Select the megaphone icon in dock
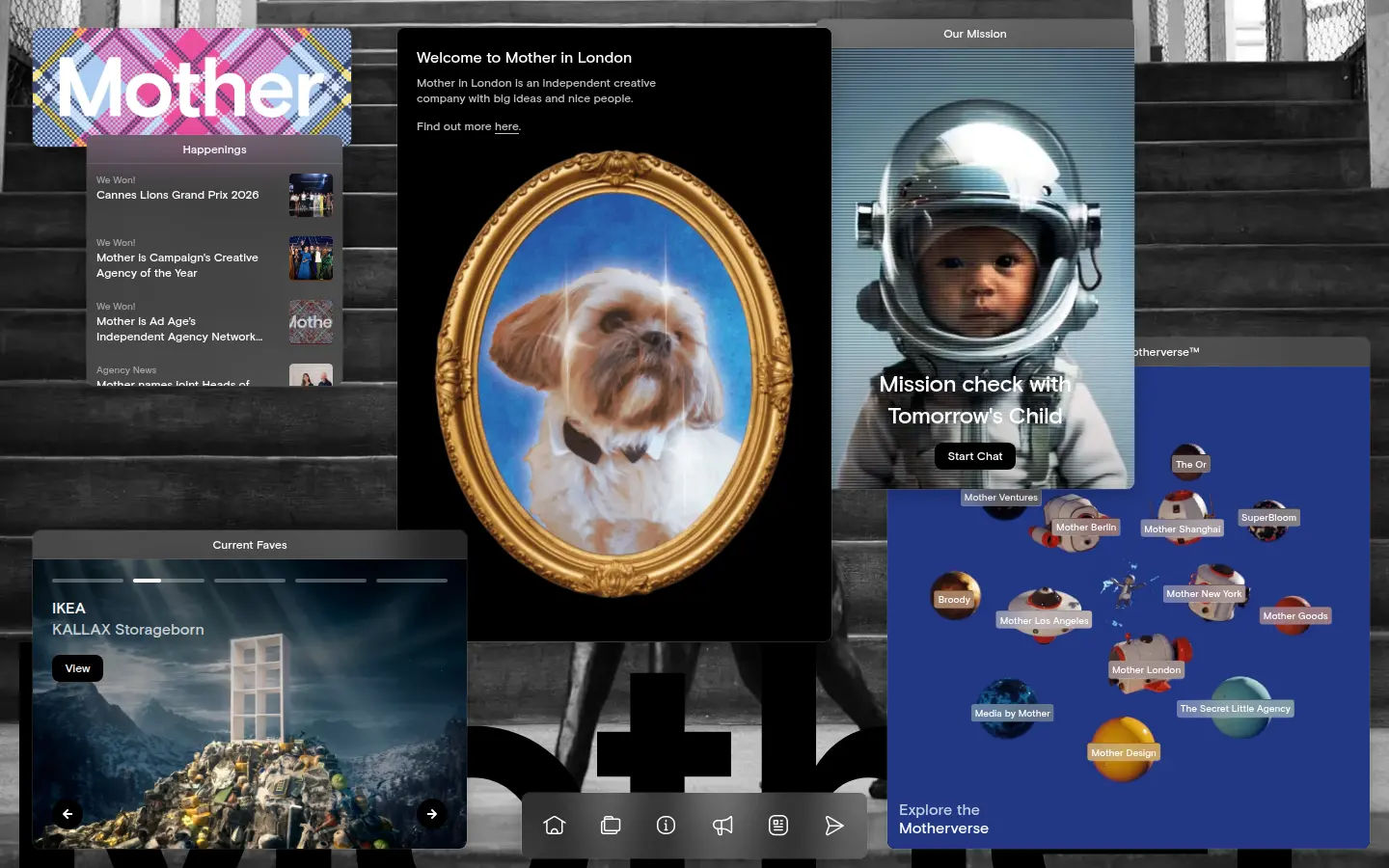 [x=722, y=826]
